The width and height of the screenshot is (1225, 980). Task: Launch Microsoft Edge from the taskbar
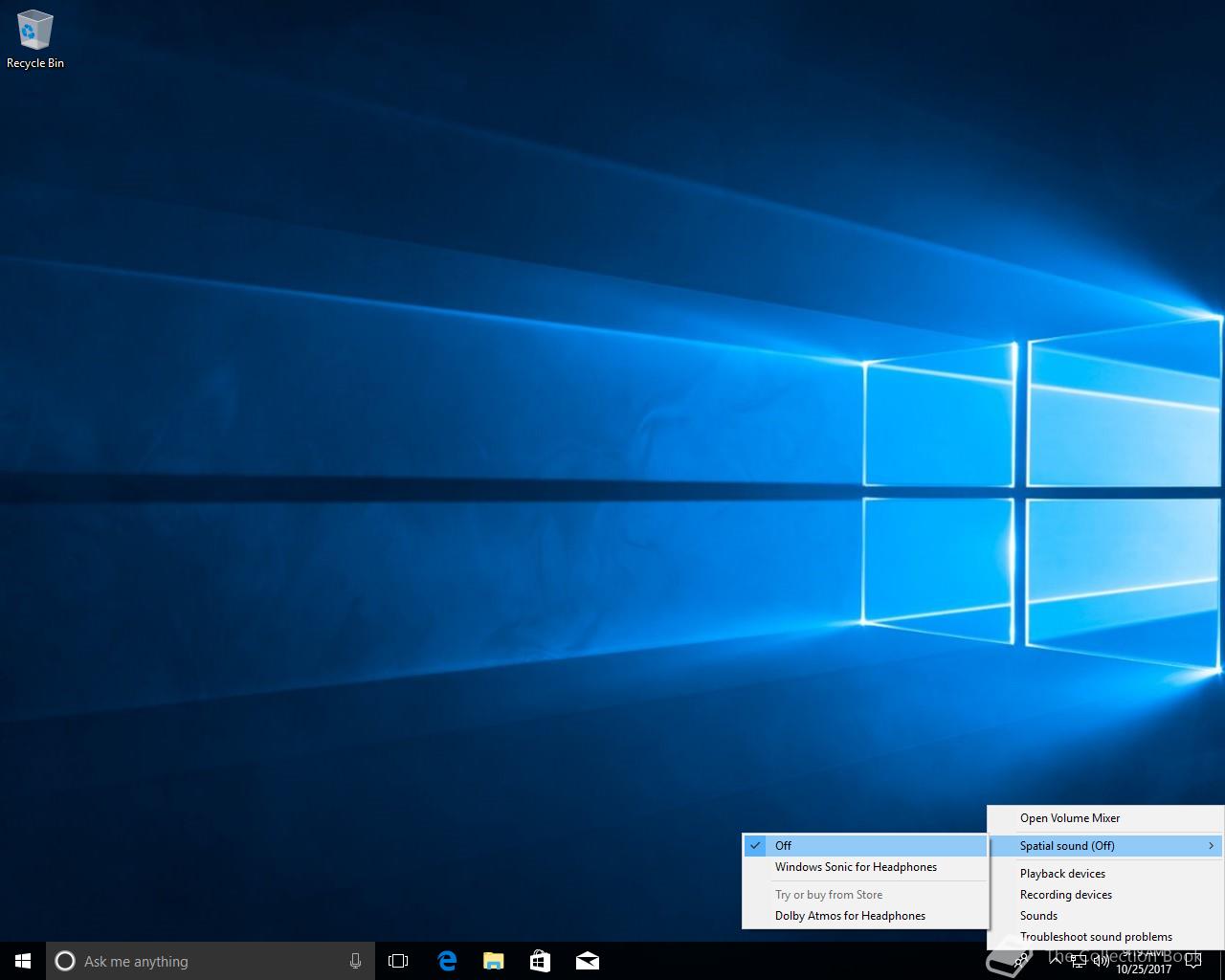coord(447,961)
